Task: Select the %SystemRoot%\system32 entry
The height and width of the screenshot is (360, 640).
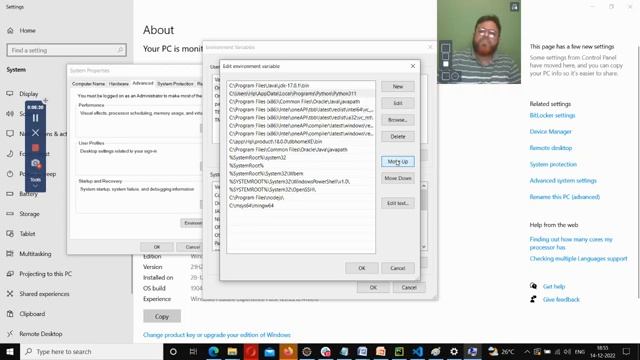Action: point(301,158)
